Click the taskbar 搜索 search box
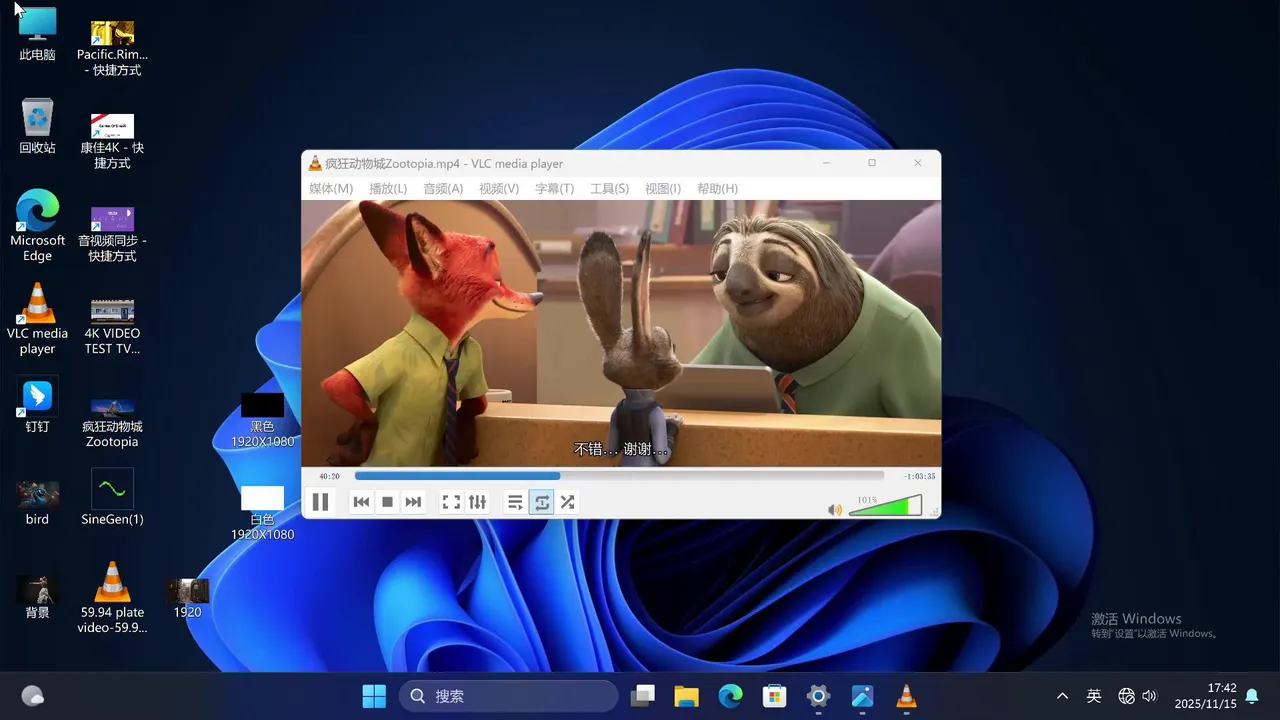The width and height of the screenshot is (1280, 720). click(x=509, y=696)
